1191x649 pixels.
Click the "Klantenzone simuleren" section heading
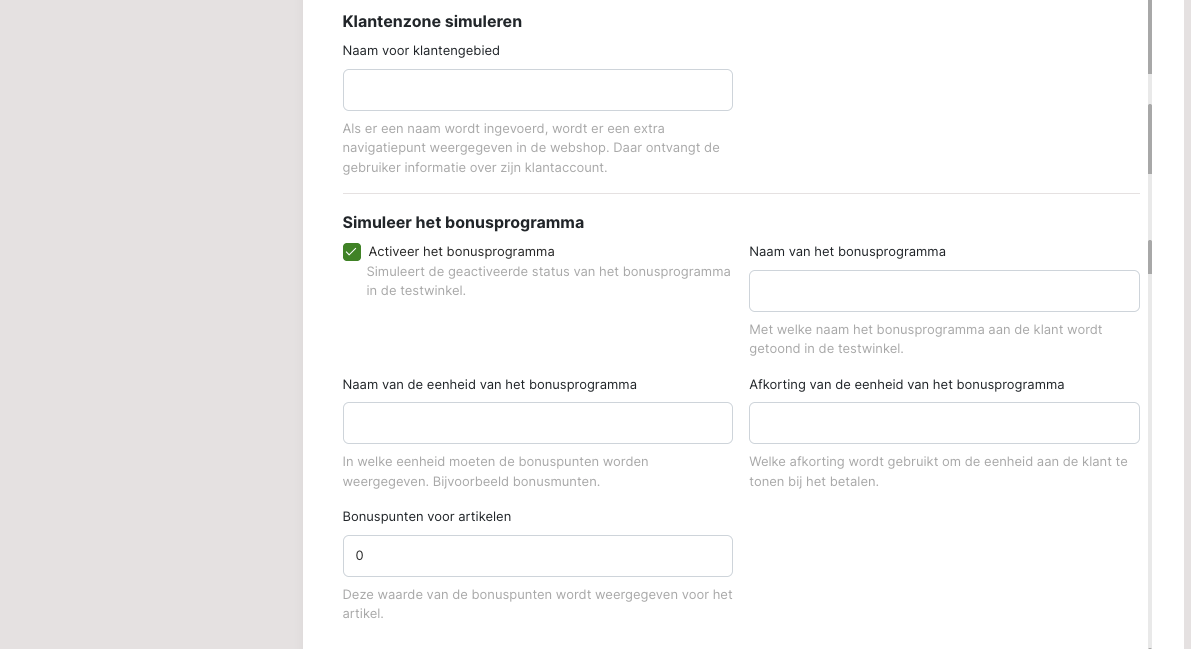(x=432, y=21)
